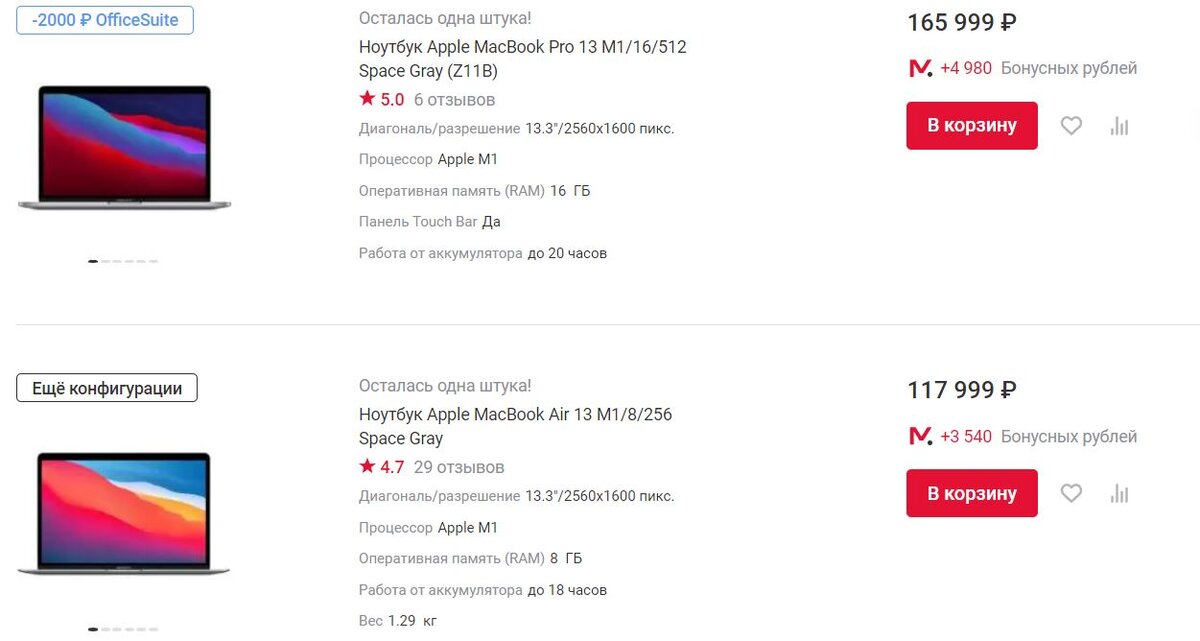Open the MacBook Pro product image
Image resolution: width=1200 pixels, height=641 pixels.
(124, 148)
